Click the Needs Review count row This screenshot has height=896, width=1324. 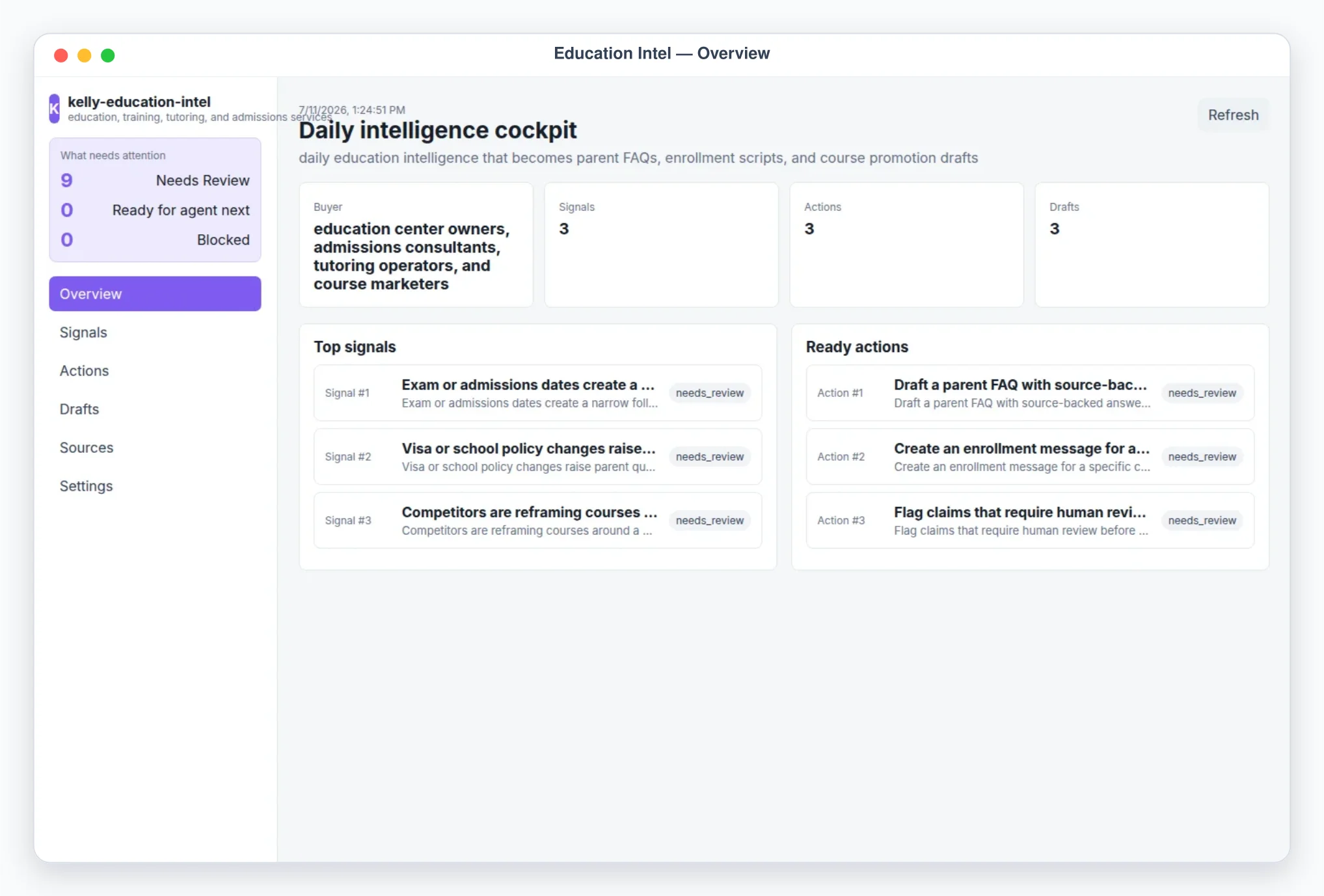point(155,180)
